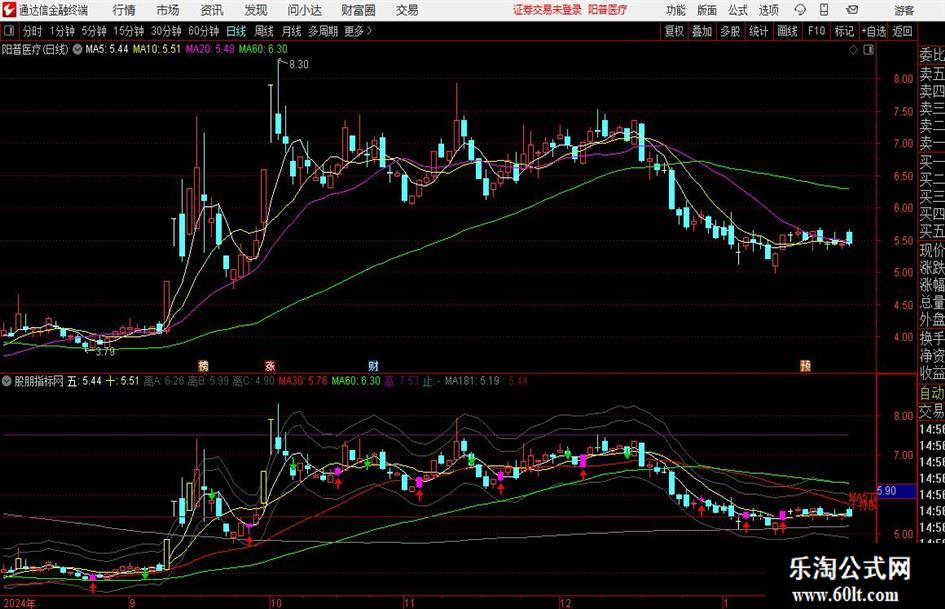
Task: Click the 多股 multi-stock button
Action: pos(730,31)
